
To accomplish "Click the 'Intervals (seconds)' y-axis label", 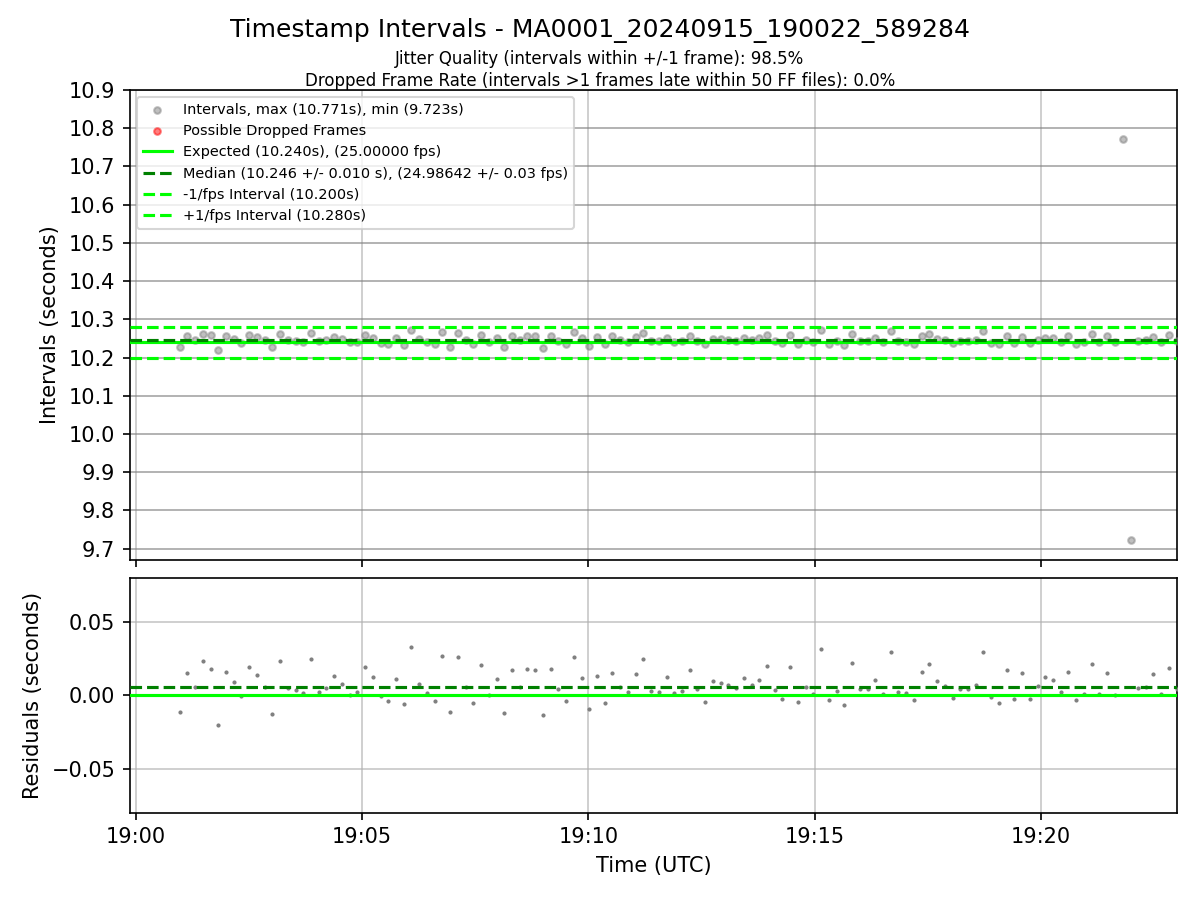I will [x=49, y=325].
